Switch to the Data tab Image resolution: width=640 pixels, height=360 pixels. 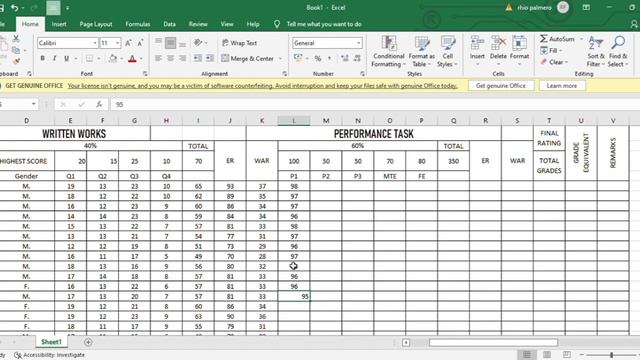[169, 24]
